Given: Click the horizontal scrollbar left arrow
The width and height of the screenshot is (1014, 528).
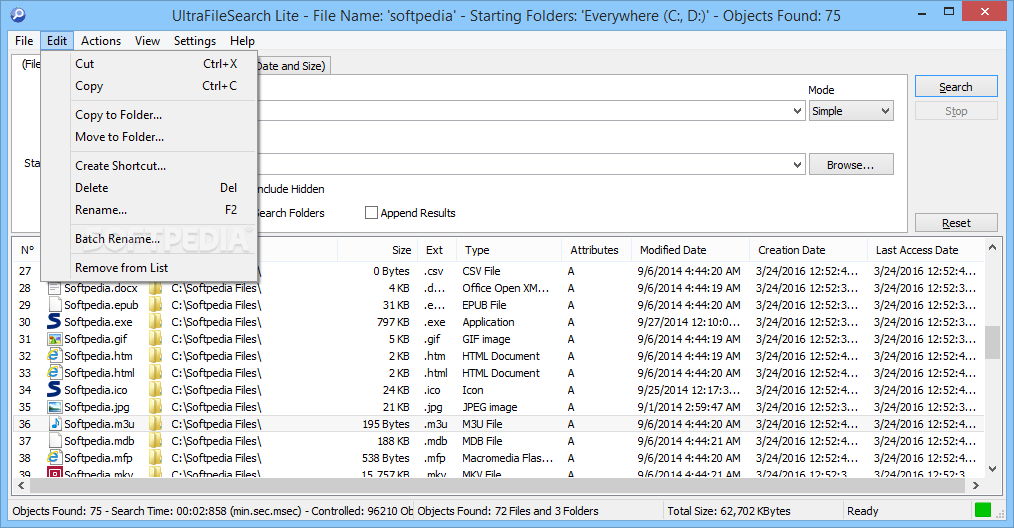Looking at the screenshot, I should click(x=21, y=485).
